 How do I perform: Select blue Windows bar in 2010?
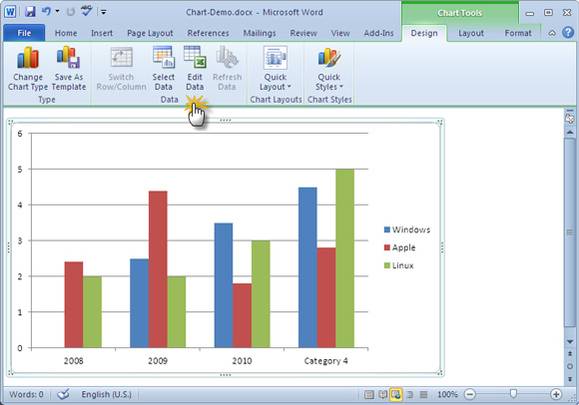tap(223, 285)
